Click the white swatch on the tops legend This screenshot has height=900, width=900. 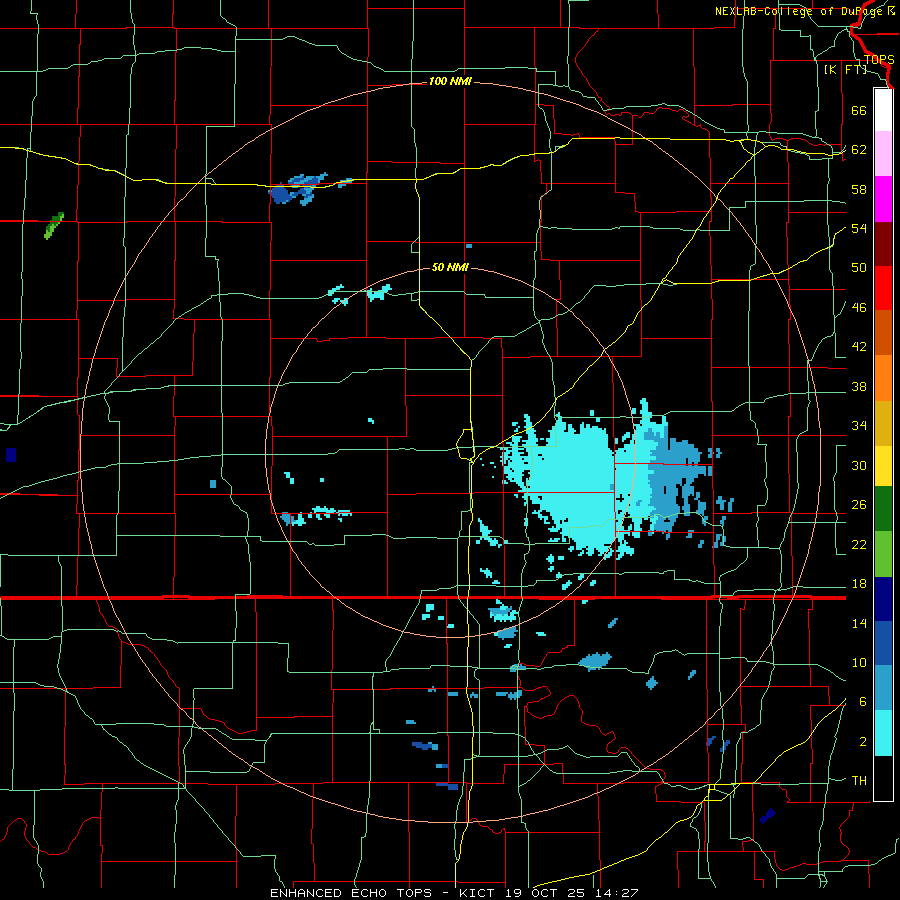point(883,110)
